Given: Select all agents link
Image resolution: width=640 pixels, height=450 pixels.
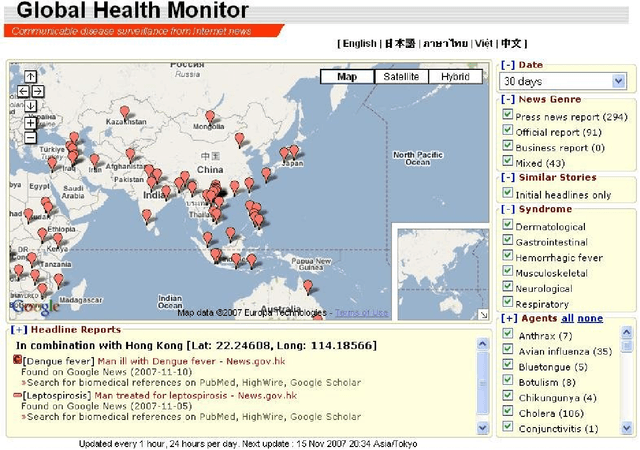Looking at the screenshot, I should (x=567, y=318).
